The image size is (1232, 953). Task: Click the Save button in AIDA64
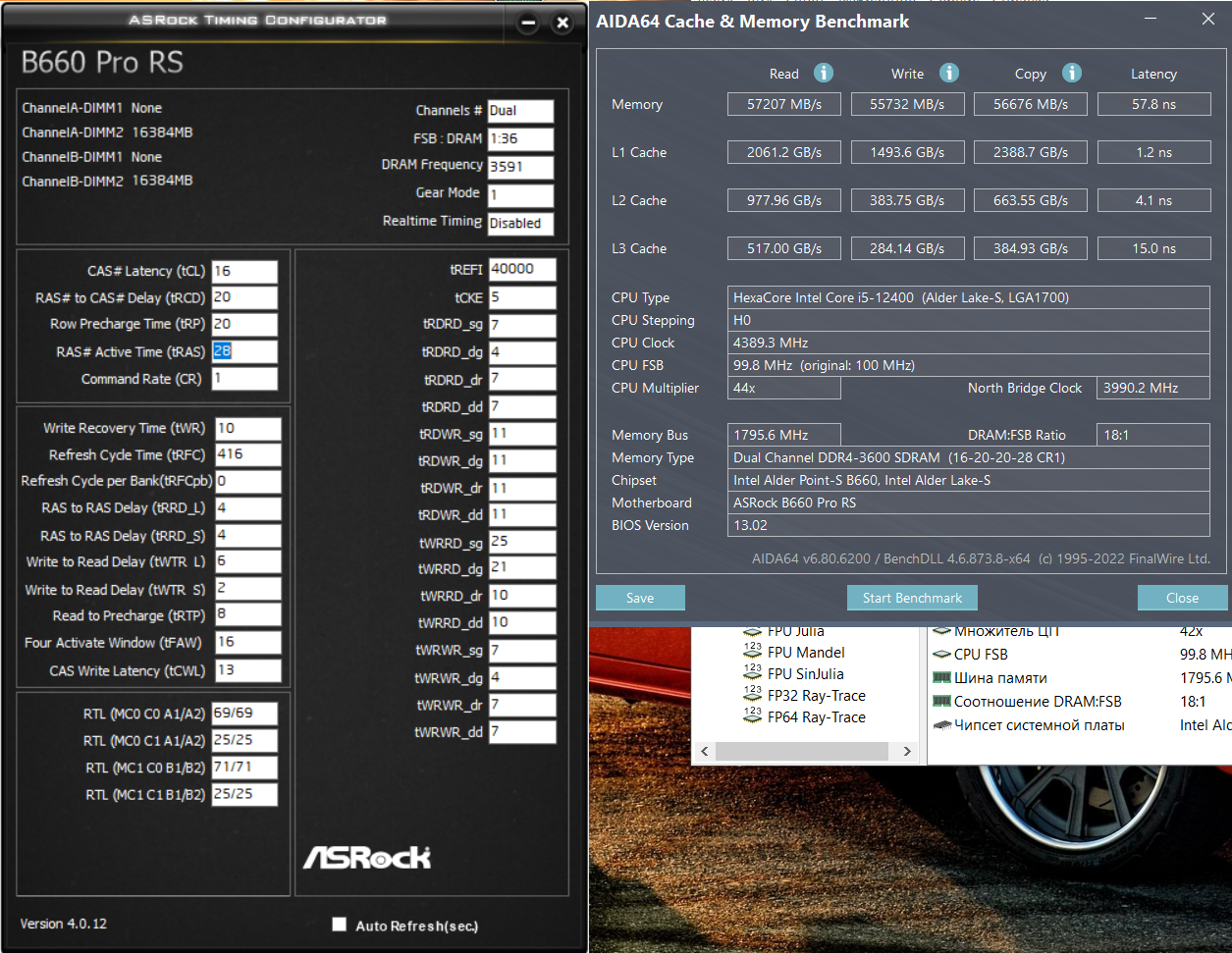click(640, 598)
